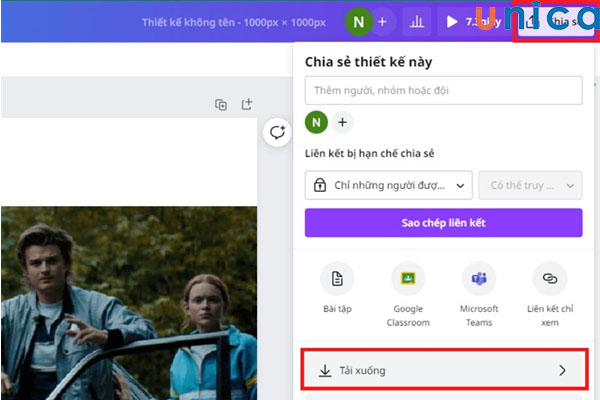Share to Google Classroom
This screenshot has width=600, height=400.
(408, 294)
